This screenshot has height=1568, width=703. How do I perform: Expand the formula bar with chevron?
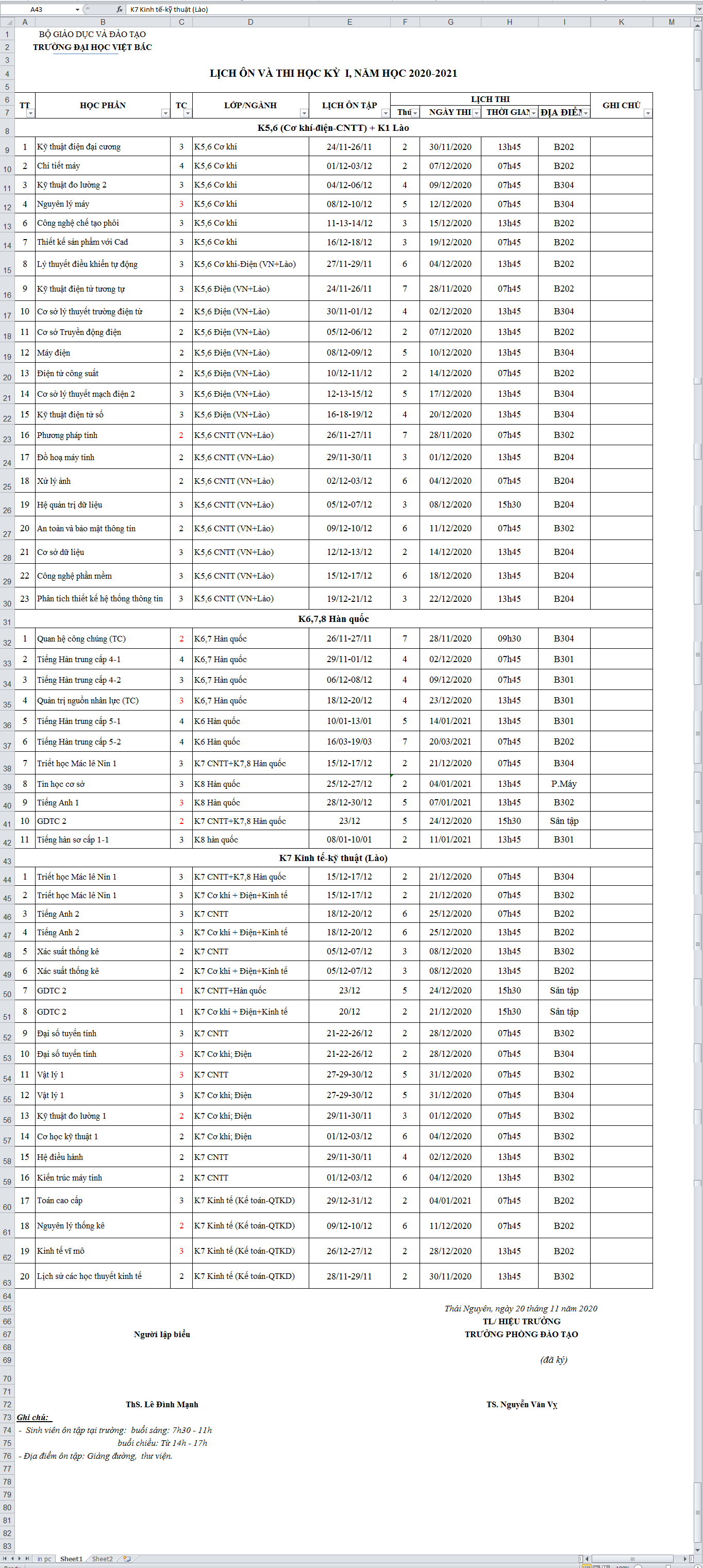click(x=698, y=9)
